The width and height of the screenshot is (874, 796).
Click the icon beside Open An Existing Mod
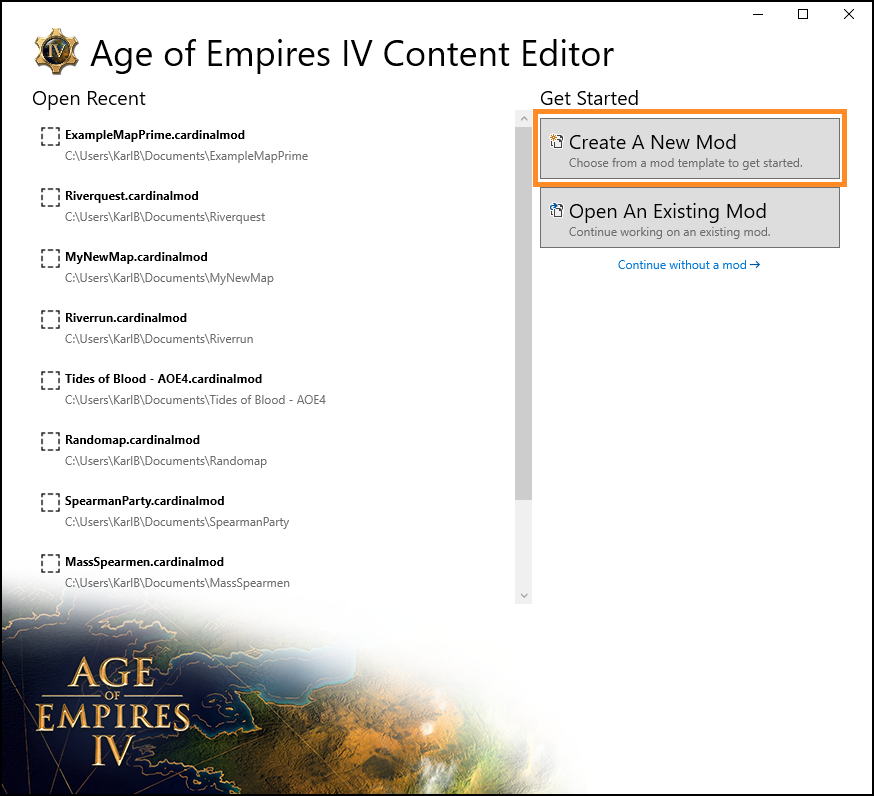pos(556,211)
